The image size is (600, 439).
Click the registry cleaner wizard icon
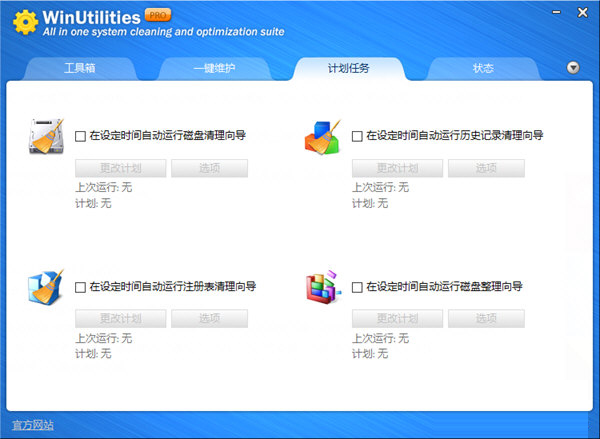(45, 288)
